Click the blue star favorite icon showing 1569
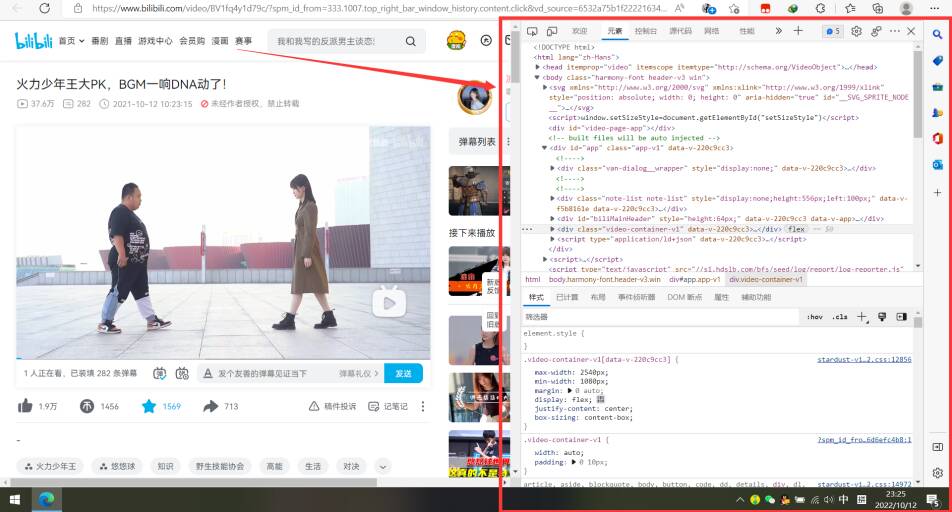 (149, 406)
